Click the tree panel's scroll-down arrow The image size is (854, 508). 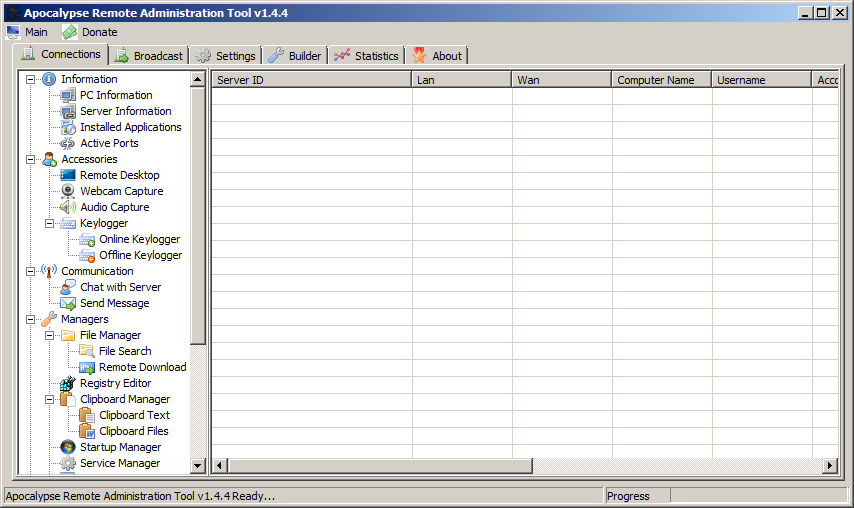pos(198,466)
